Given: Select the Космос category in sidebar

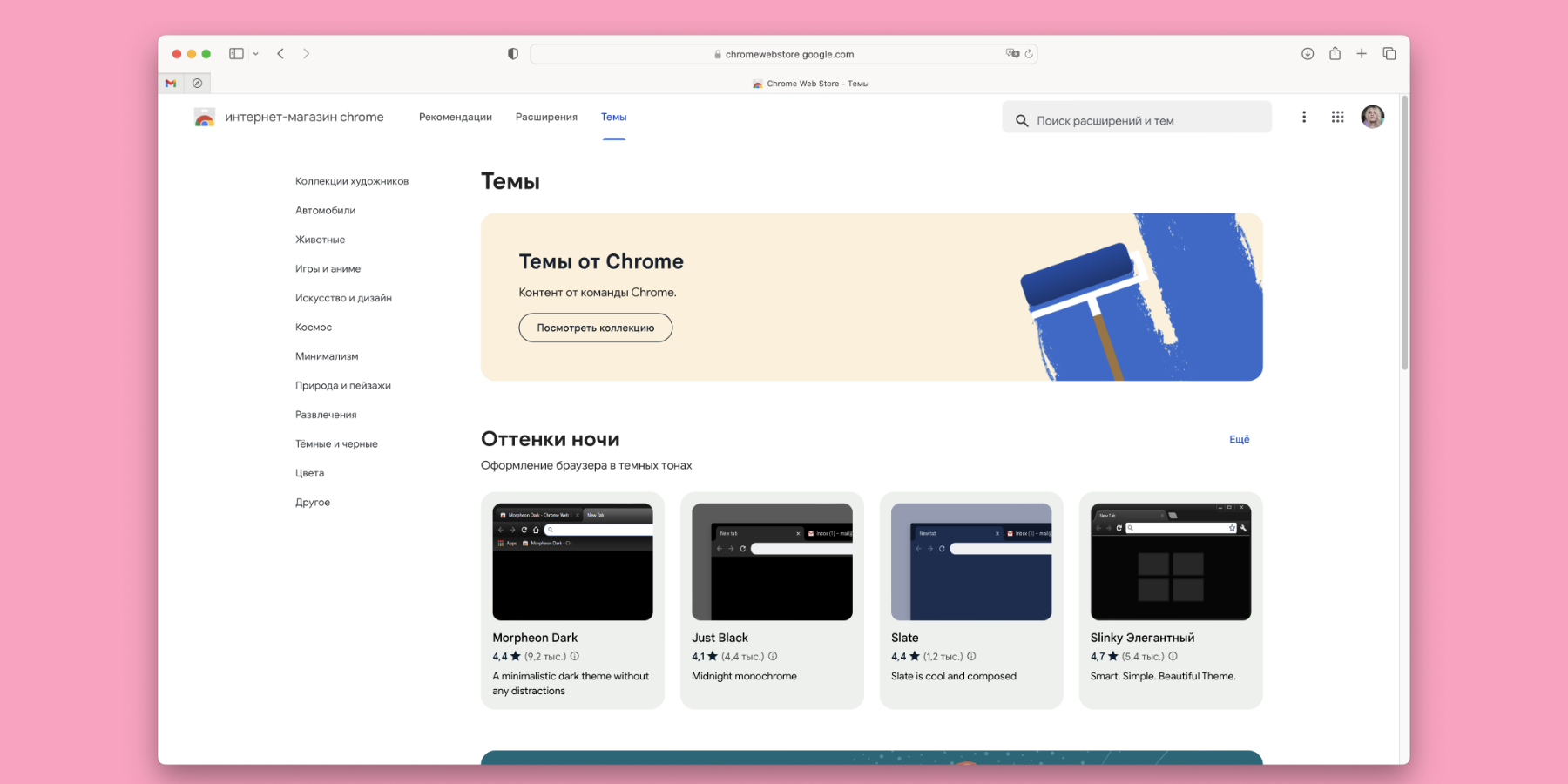Looking at the screenshot, I should pyautogui.click(x=314, y=328).
